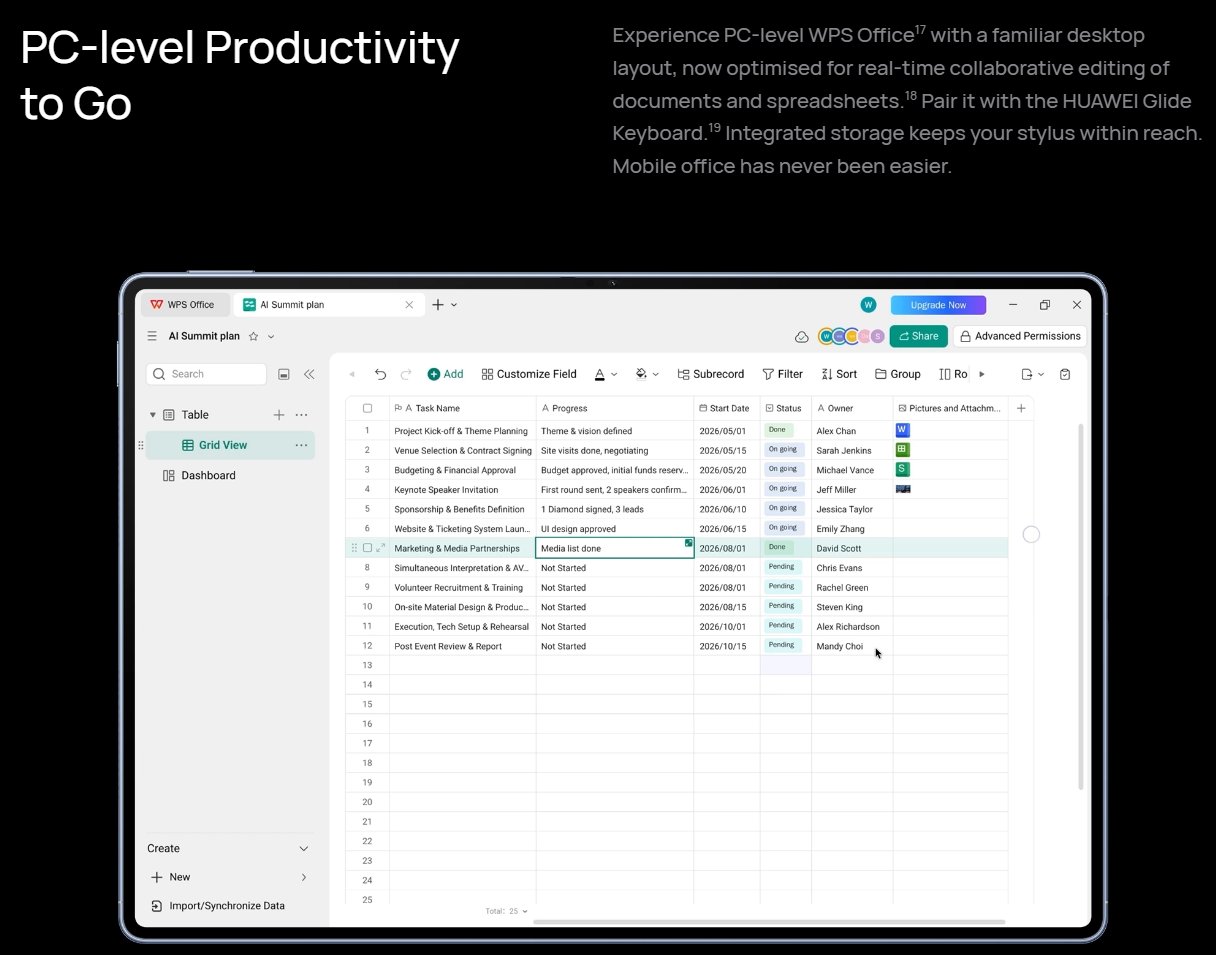The image size is (1216, 955).
Task: Click Subrecord in the toolbar
Action: 711,374
